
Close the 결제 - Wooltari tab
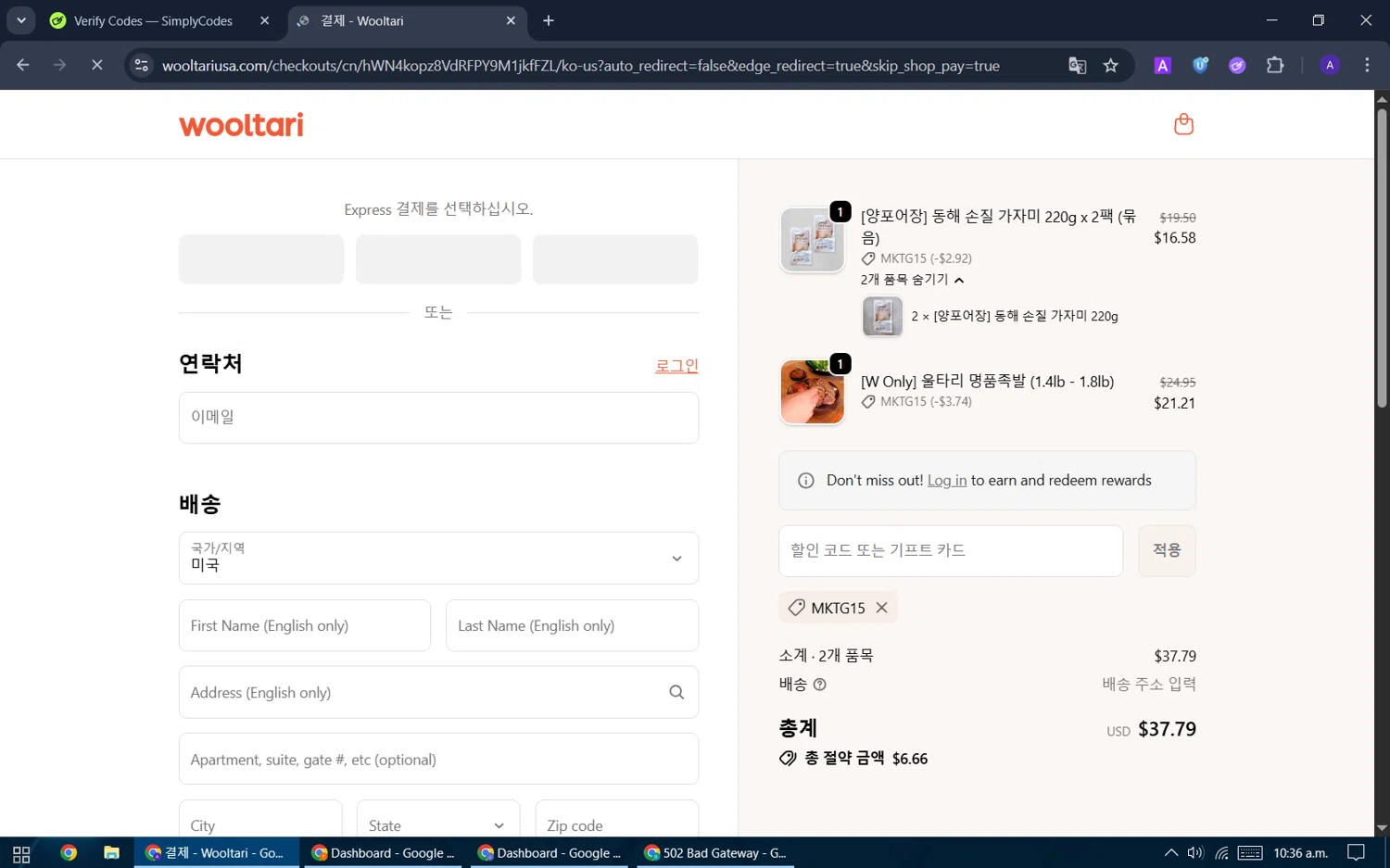tap(511, 20)
